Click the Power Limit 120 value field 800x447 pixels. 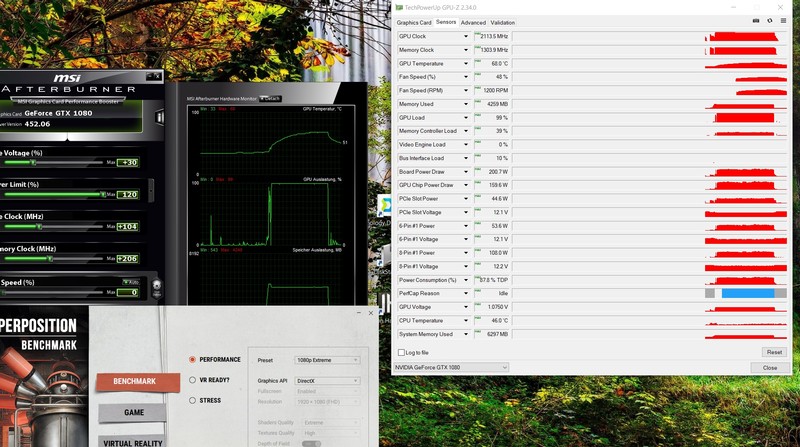coord(128,195)
